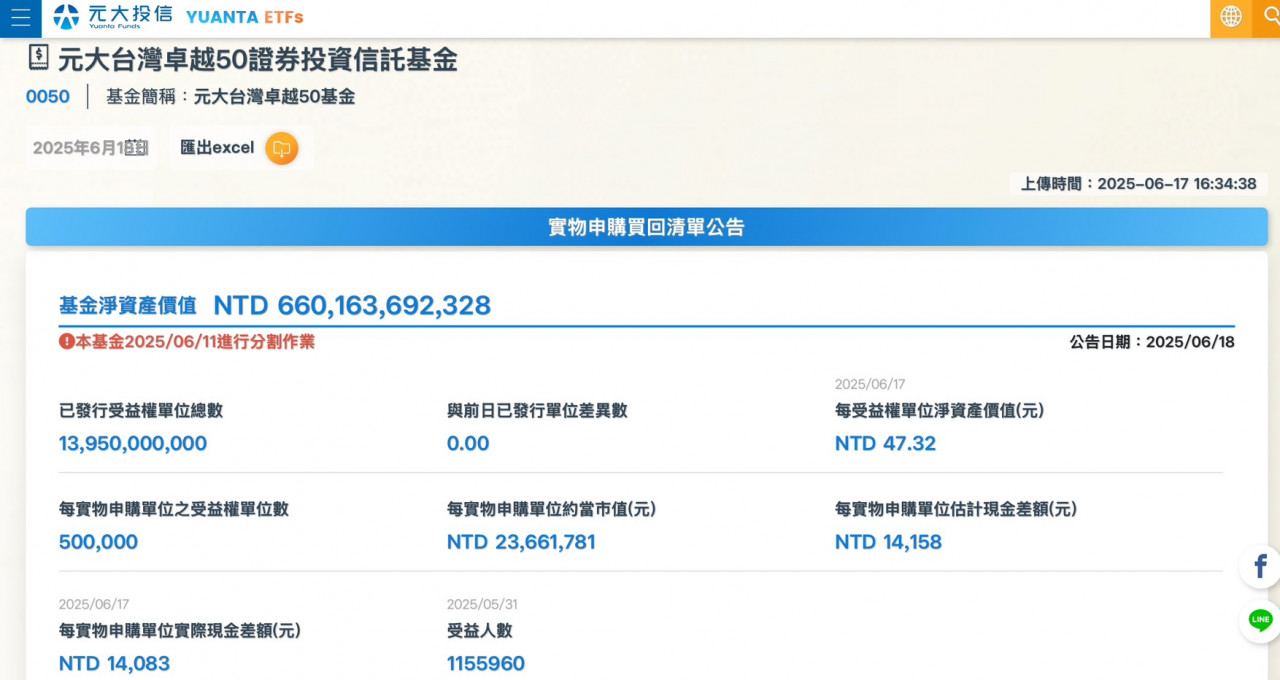Click the 每實物申購單位估計現金差額(元) label
This screenshot has height=680, width=1280.
click(956, 509)
